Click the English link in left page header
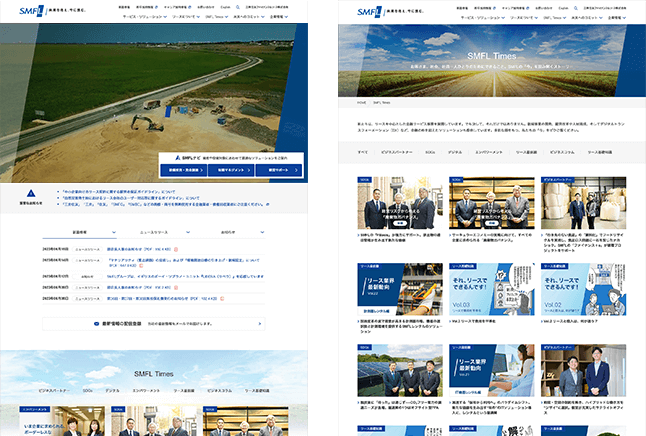Viewport: 646px width, 436px height. pyautogui.click(x=227, y=7)
